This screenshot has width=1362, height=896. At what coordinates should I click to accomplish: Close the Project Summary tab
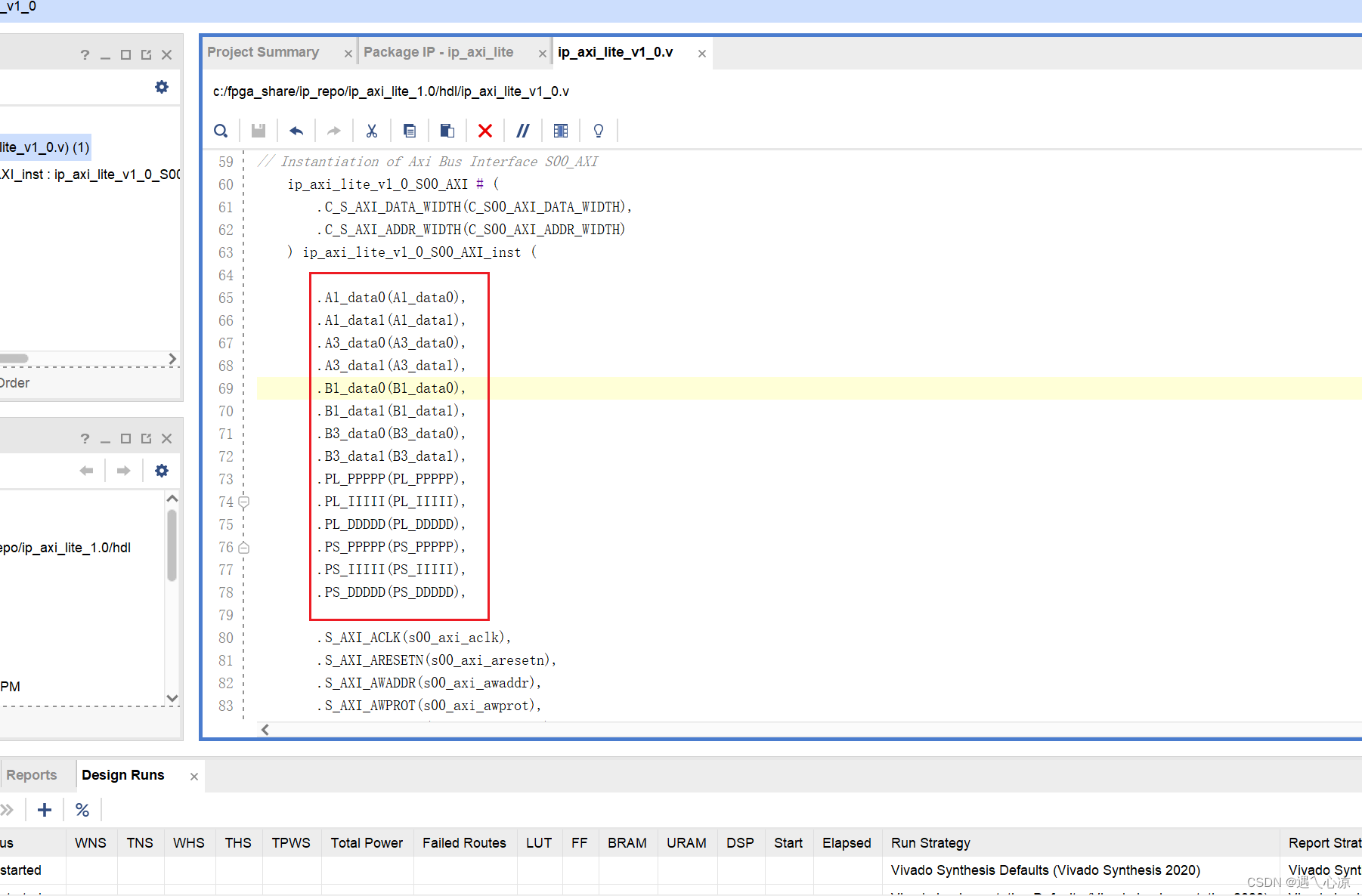(x=348, y=54)
